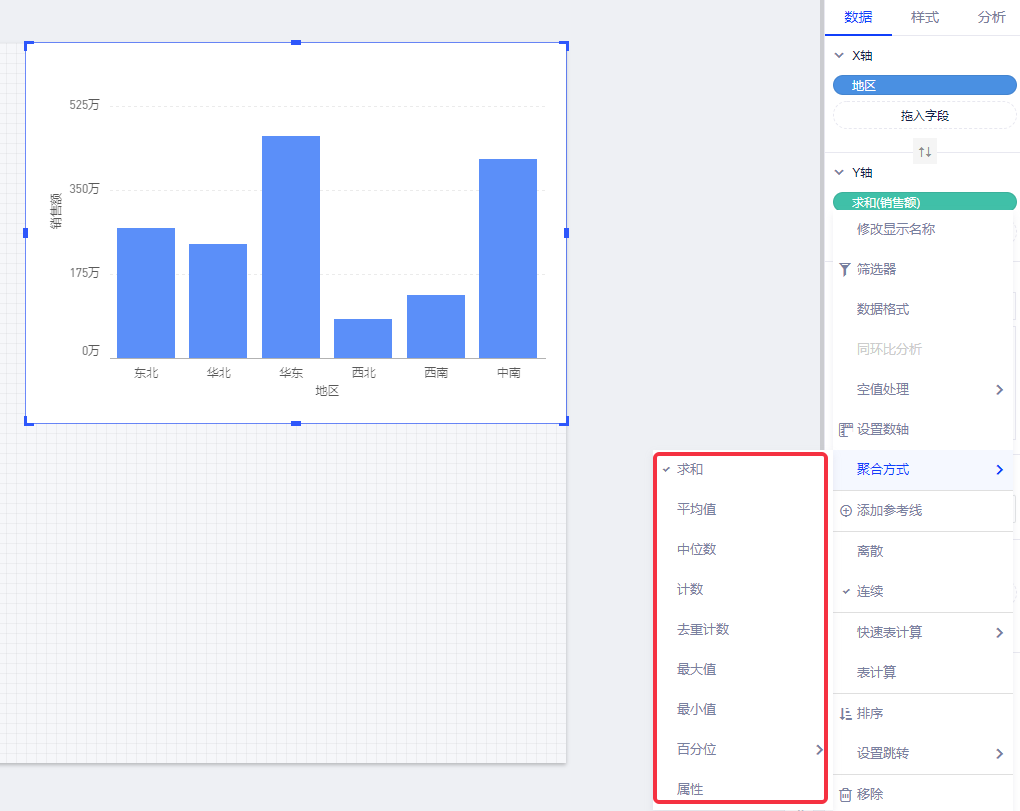Switch field to 离散 discrete mode

pyautogui.click(x=870, y=551)
